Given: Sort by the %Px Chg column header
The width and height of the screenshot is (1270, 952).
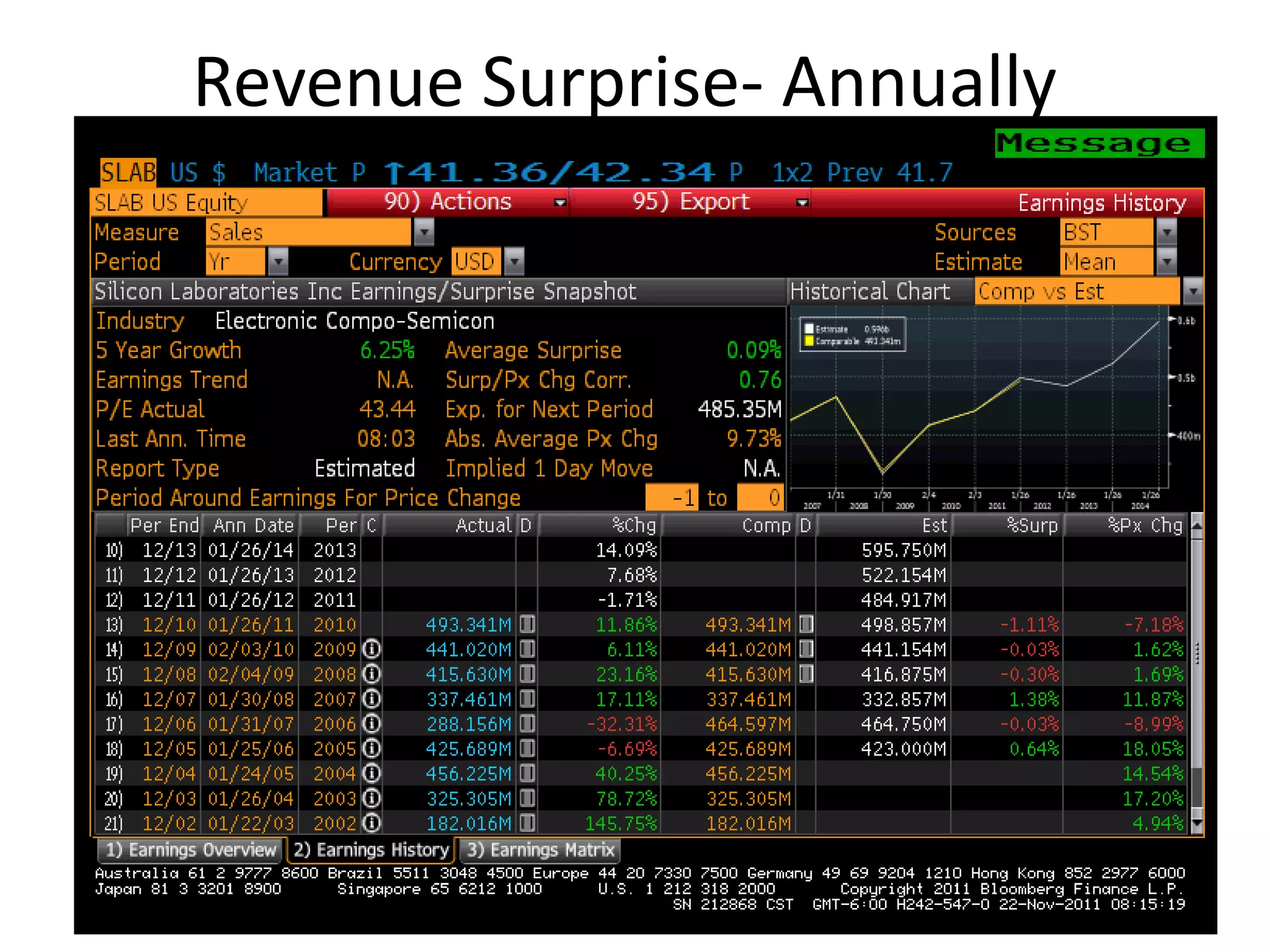Looking at the screenshot, I should (x=1125, y=526).
